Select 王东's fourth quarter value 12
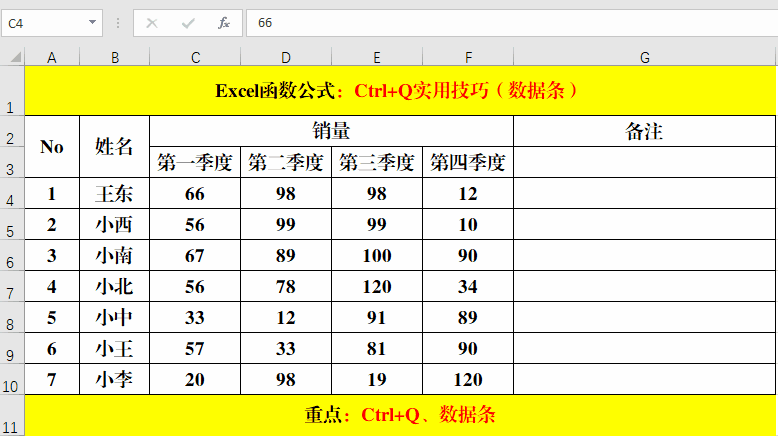Image resolution: width=778 pixels, height=436 pixels. coord(468,193)
